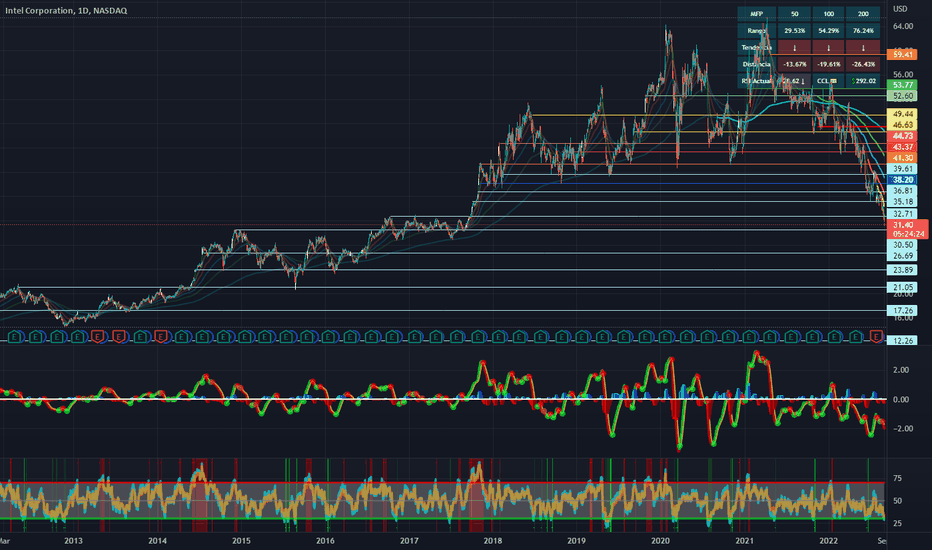The image size is (932, 550).
Task: Click the yellow 46.63 price label
Action: 902,125
